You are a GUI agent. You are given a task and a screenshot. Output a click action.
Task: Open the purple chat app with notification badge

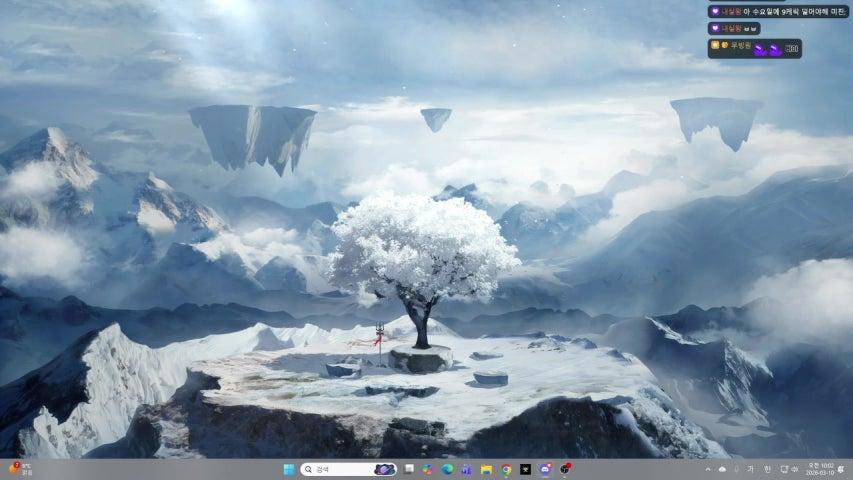point(545,469)
